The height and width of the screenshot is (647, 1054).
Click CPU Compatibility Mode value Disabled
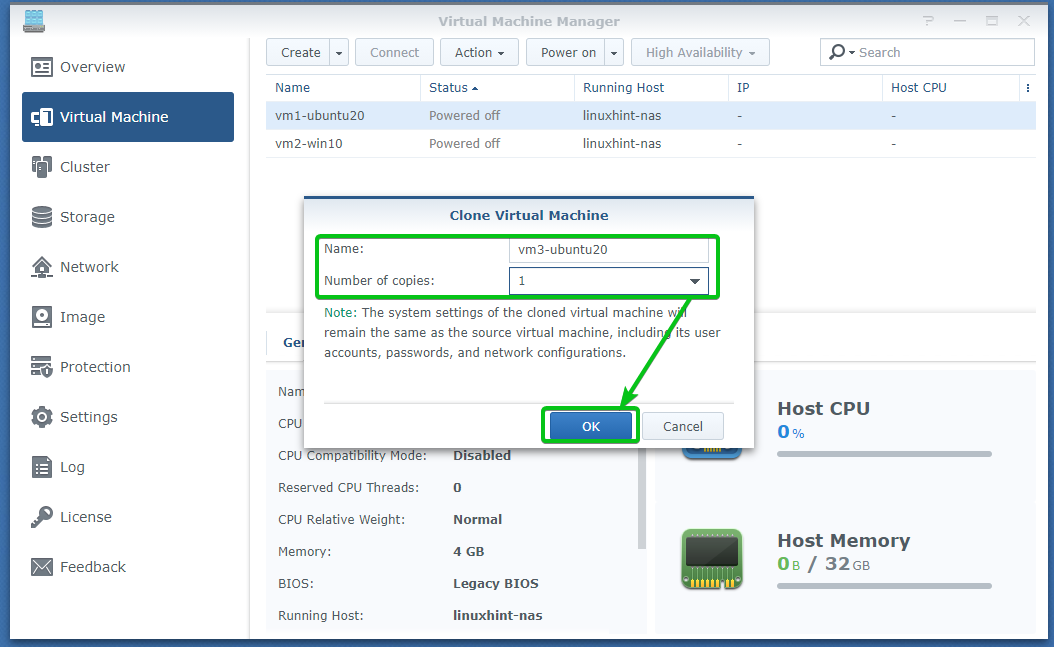click(482, 456)
